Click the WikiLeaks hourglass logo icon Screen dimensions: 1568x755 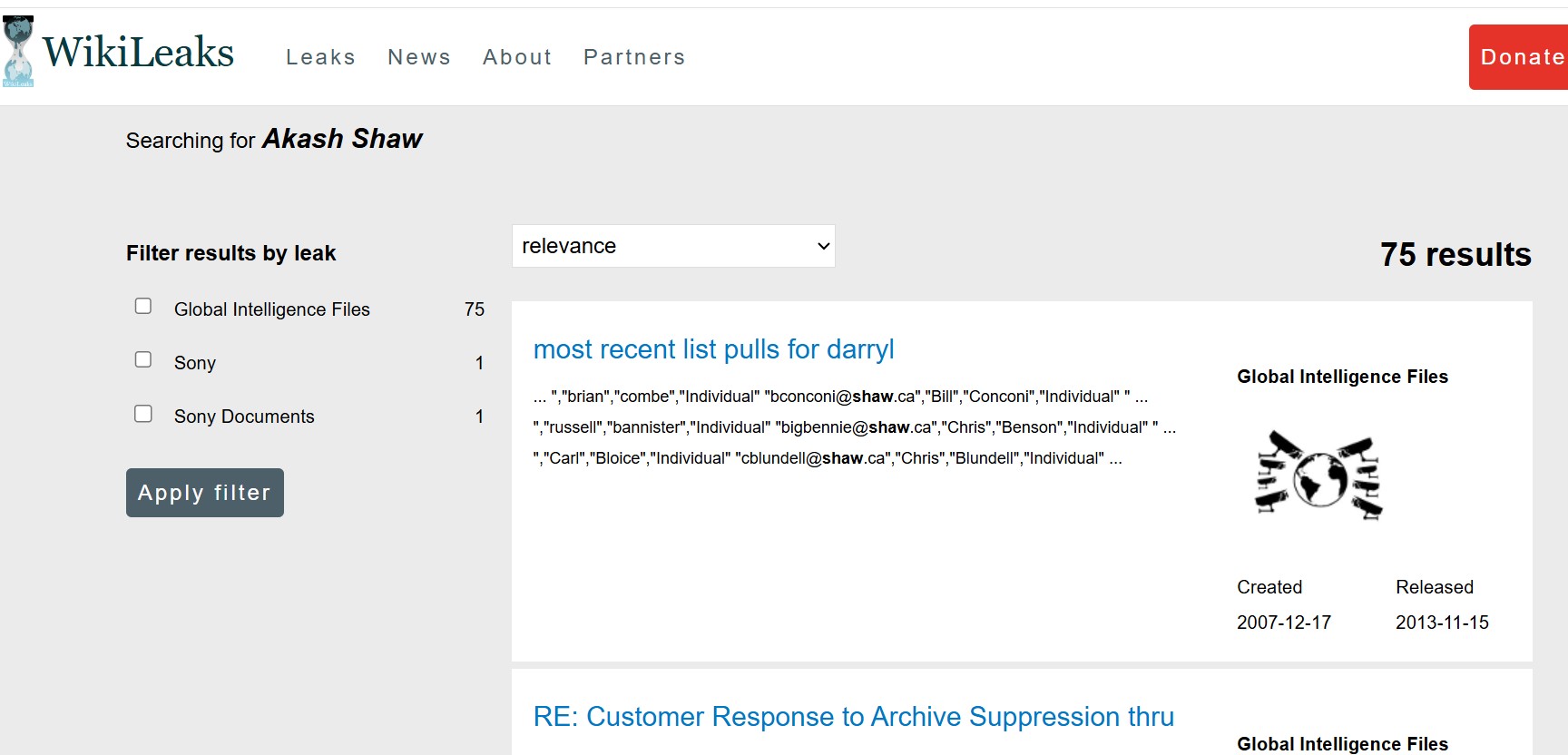click(x=17, y=52)
